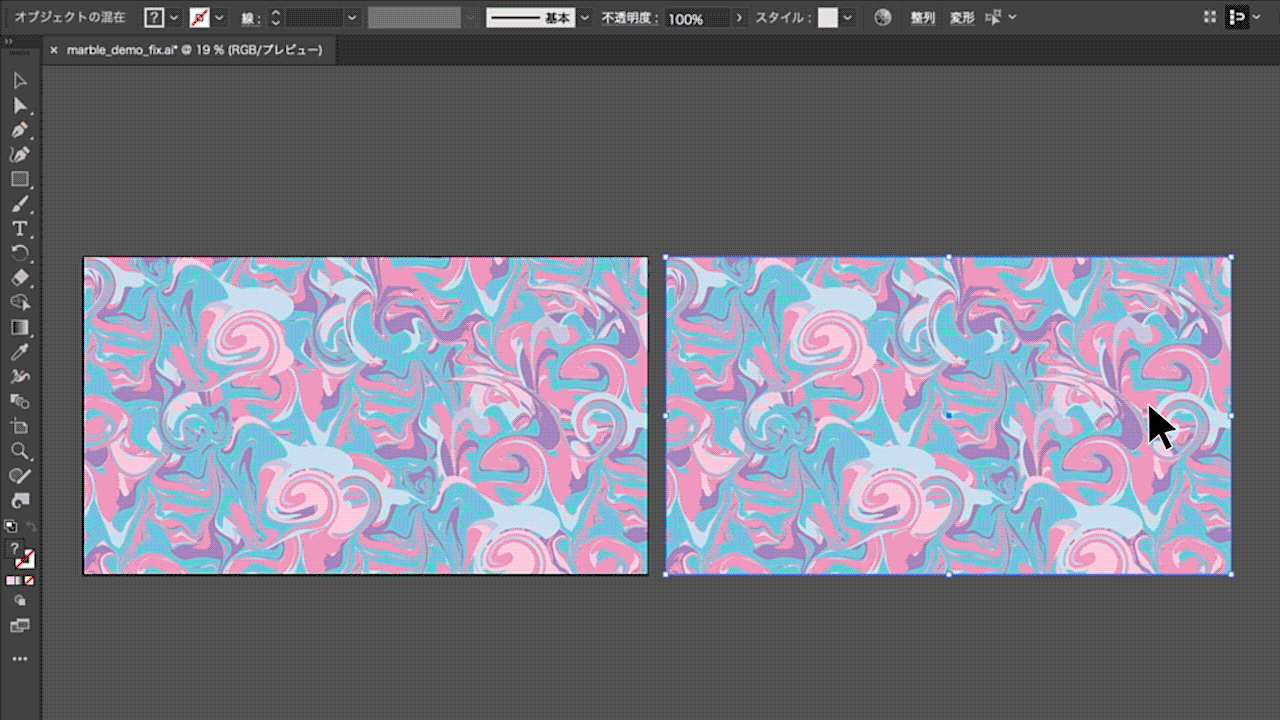This screenshot has width=1280, height=720.
Task: Expand the graphic style dropdown
Action: (848, 18)
